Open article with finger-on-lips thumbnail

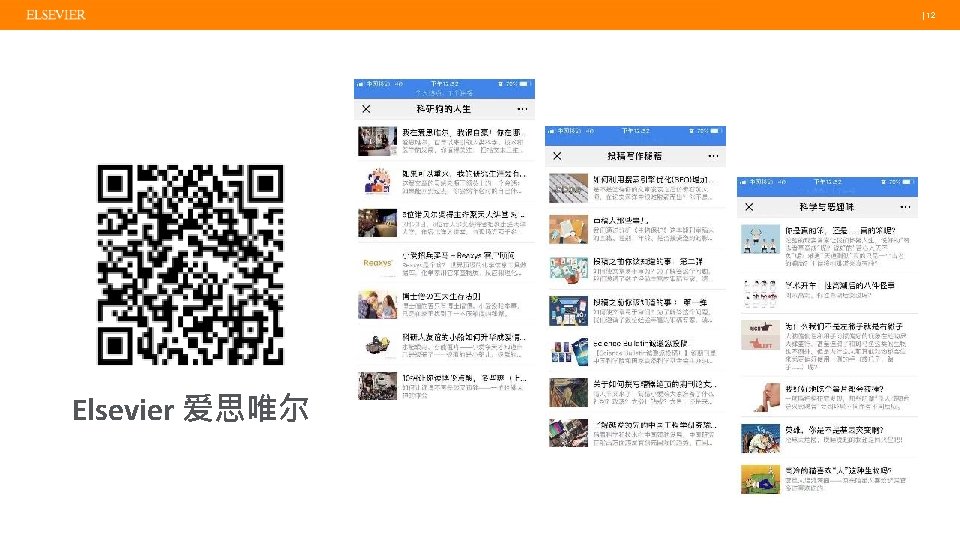coord(760,397)
